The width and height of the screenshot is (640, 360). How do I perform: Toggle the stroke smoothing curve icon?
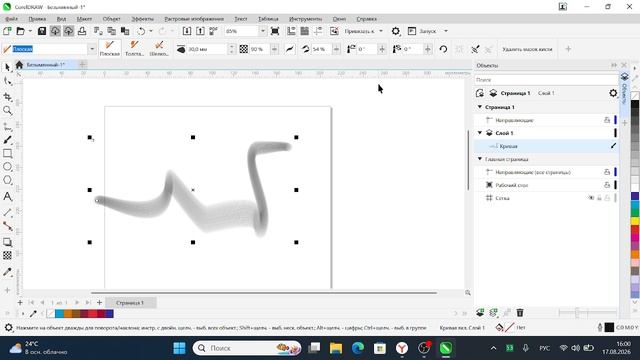(289, 49)
